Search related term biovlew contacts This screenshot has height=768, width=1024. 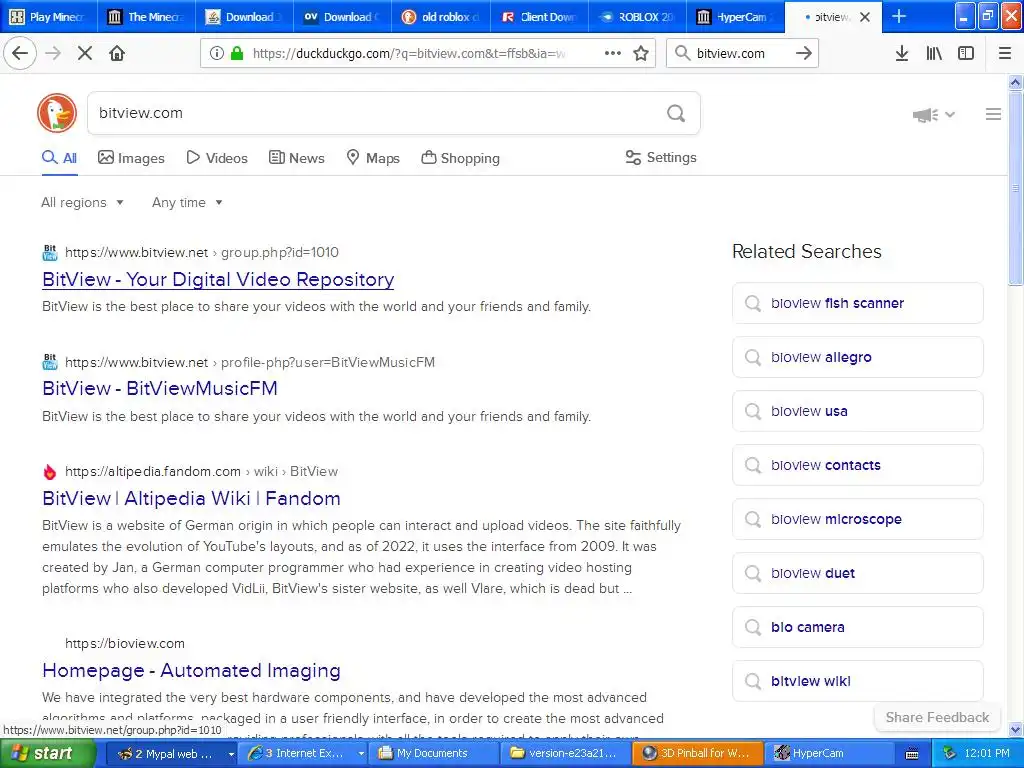(x=857, y=465)
